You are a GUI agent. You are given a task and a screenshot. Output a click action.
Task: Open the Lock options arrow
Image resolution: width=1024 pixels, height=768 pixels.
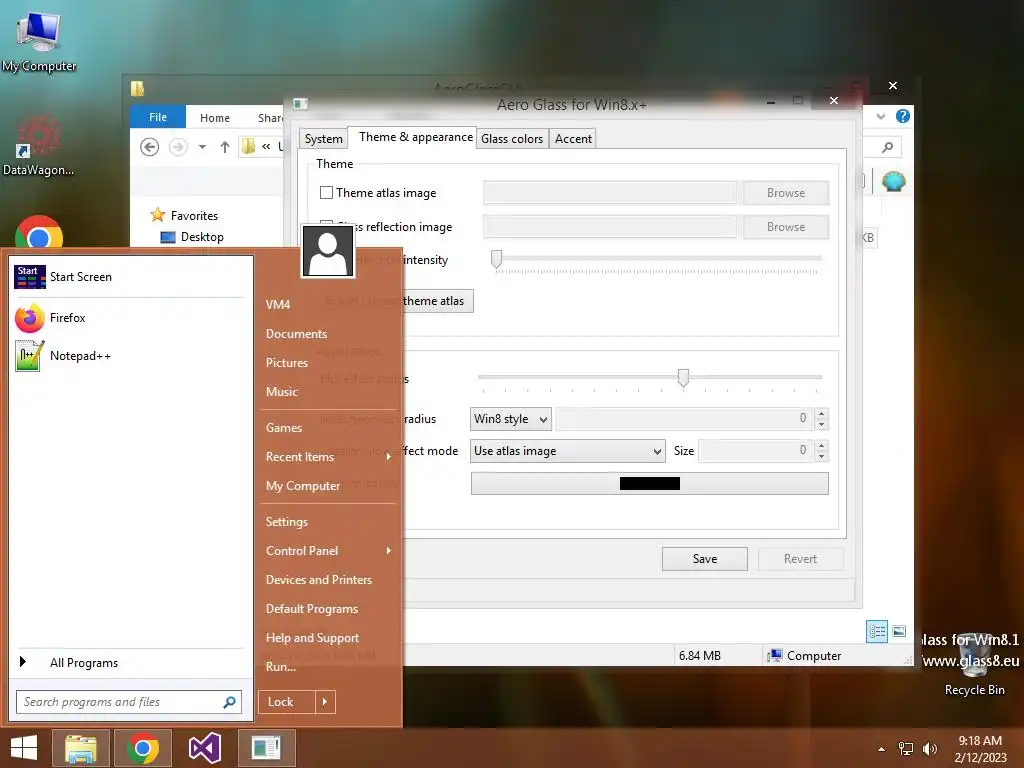[325, 702]
